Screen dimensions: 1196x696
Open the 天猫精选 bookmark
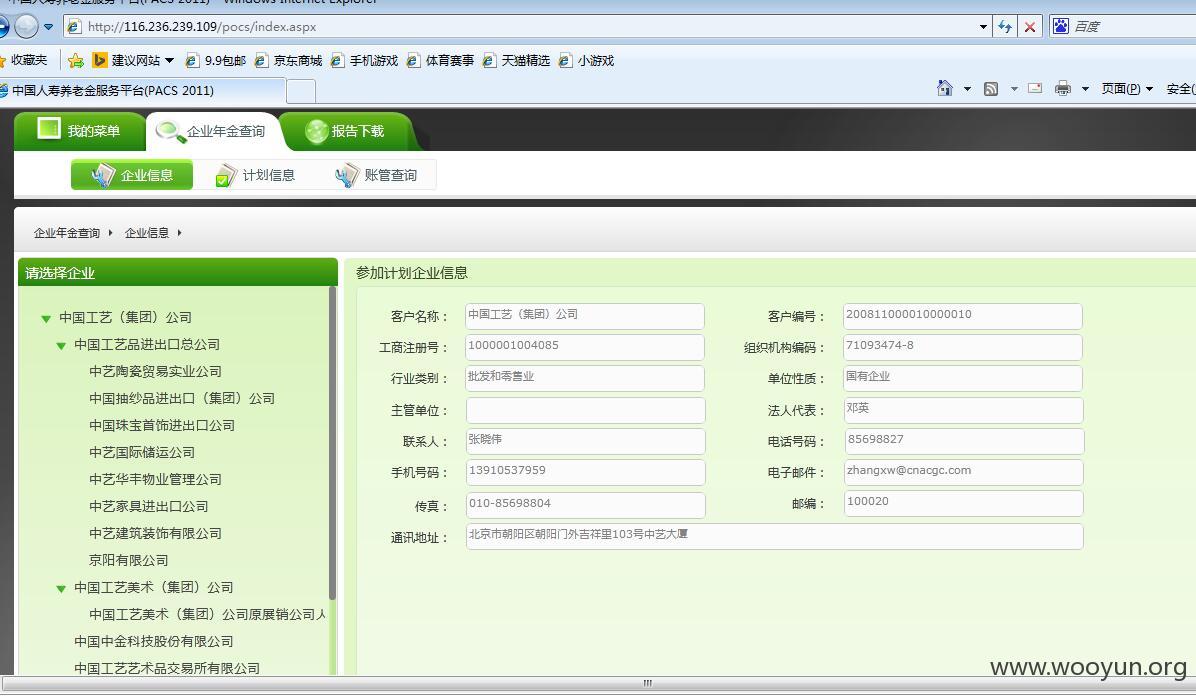[516, 60]
